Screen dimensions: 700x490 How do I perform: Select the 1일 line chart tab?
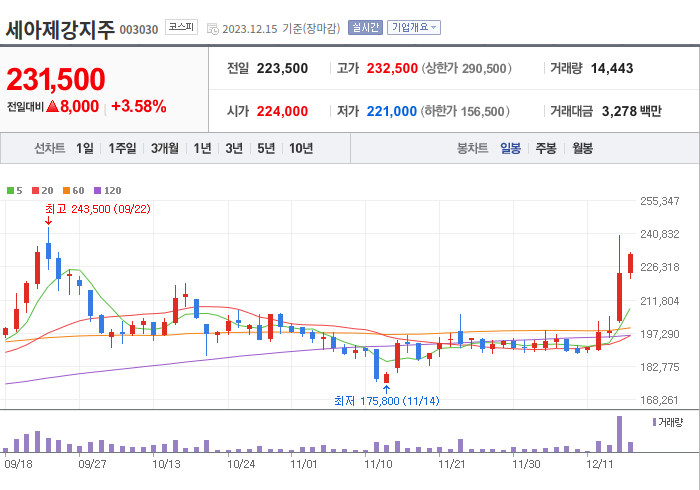85,148
